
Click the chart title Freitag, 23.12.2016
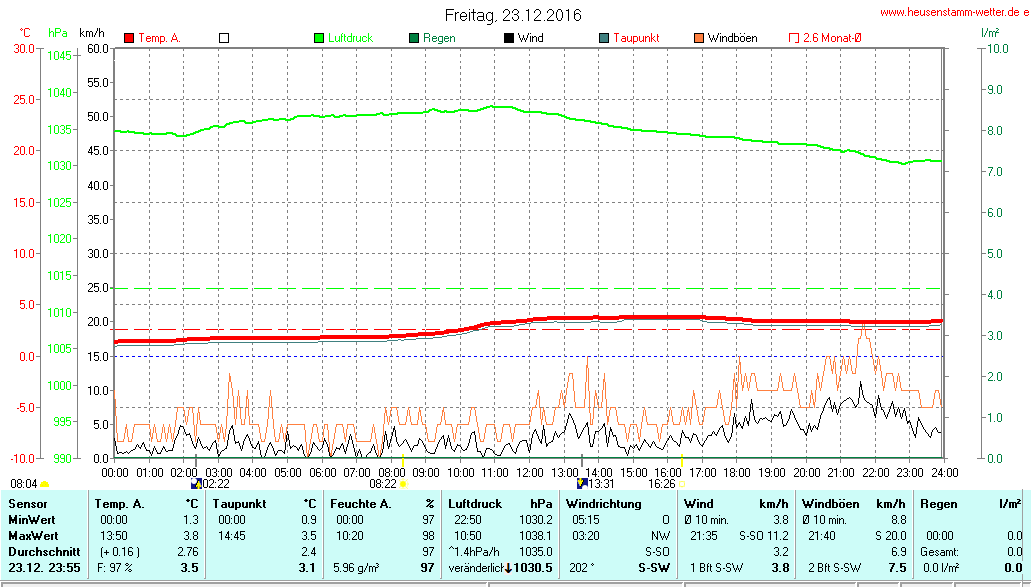(513, 15)
